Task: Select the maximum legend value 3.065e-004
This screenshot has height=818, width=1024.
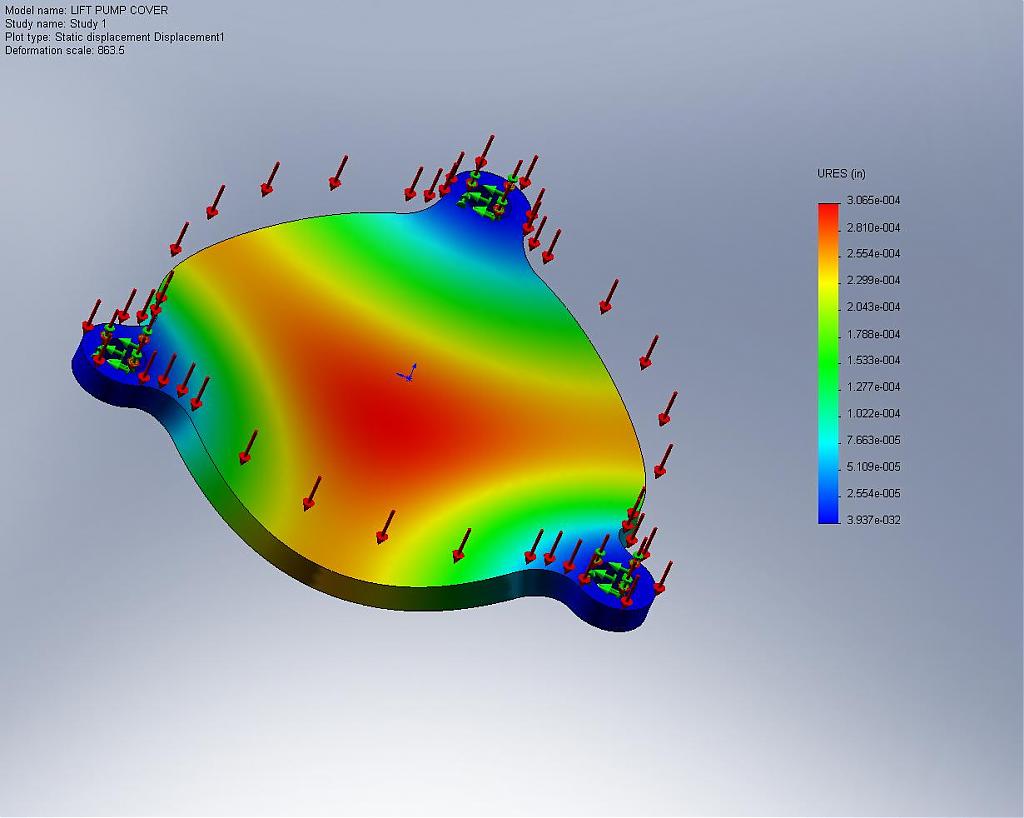Action: [873, 201]
